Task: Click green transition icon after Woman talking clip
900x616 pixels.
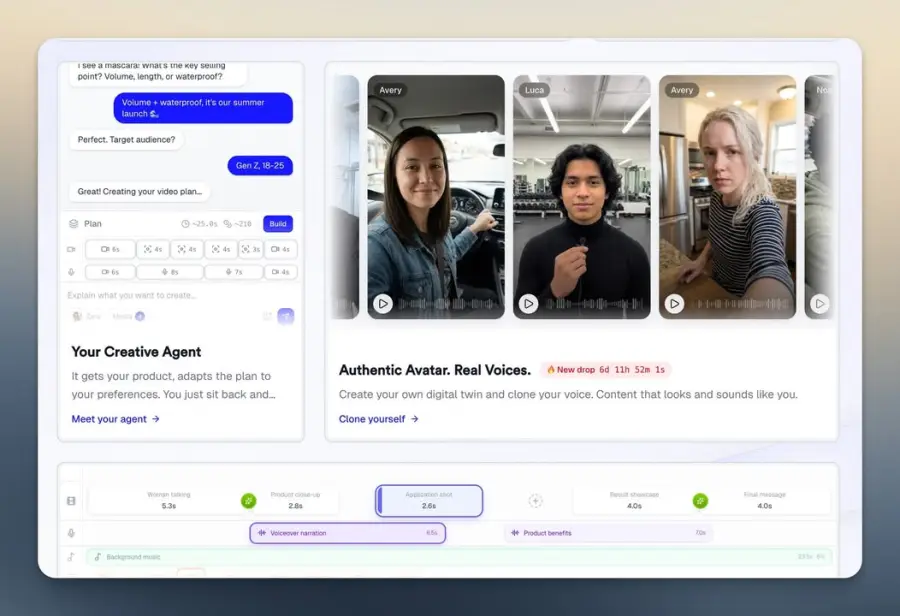Action: tap(249, 501)
